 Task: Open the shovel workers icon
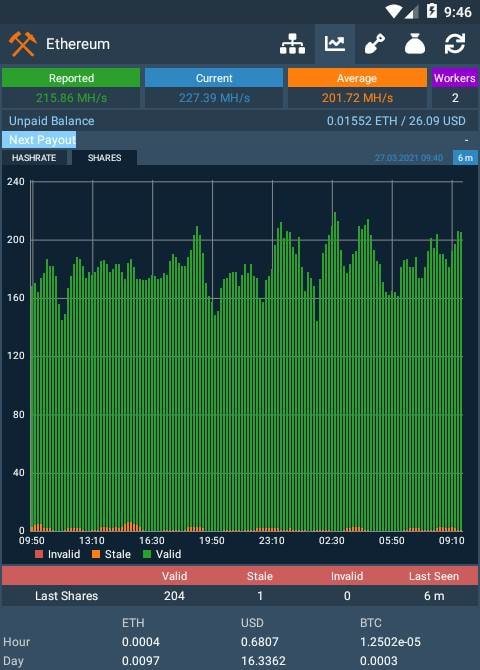click(x=374, y=44)
